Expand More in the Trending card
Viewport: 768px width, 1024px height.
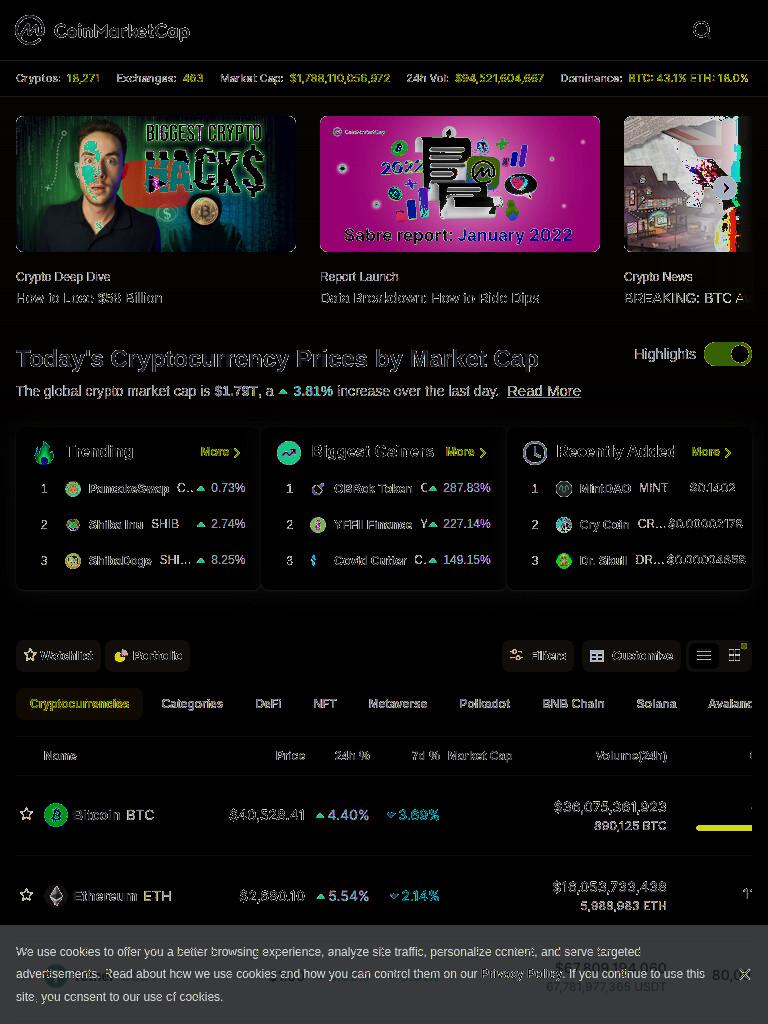[221, 452]
